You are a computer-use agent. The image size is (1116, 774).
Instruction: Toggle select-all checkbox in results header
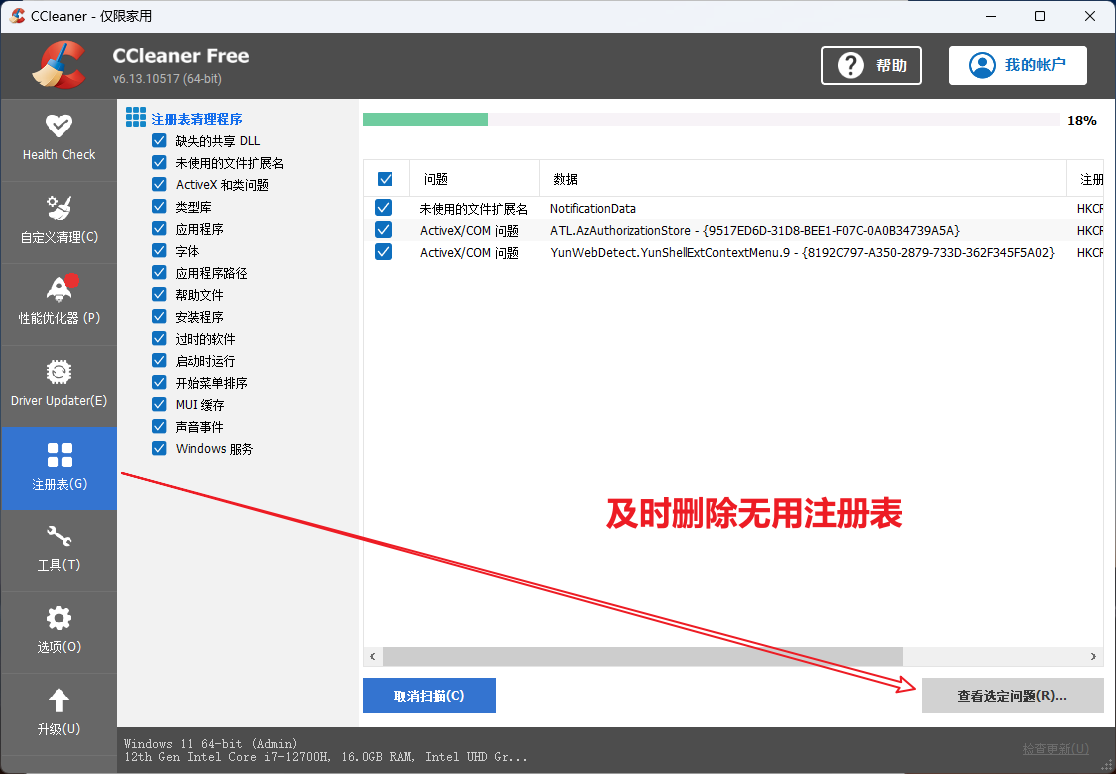click(x=385, y=179)
